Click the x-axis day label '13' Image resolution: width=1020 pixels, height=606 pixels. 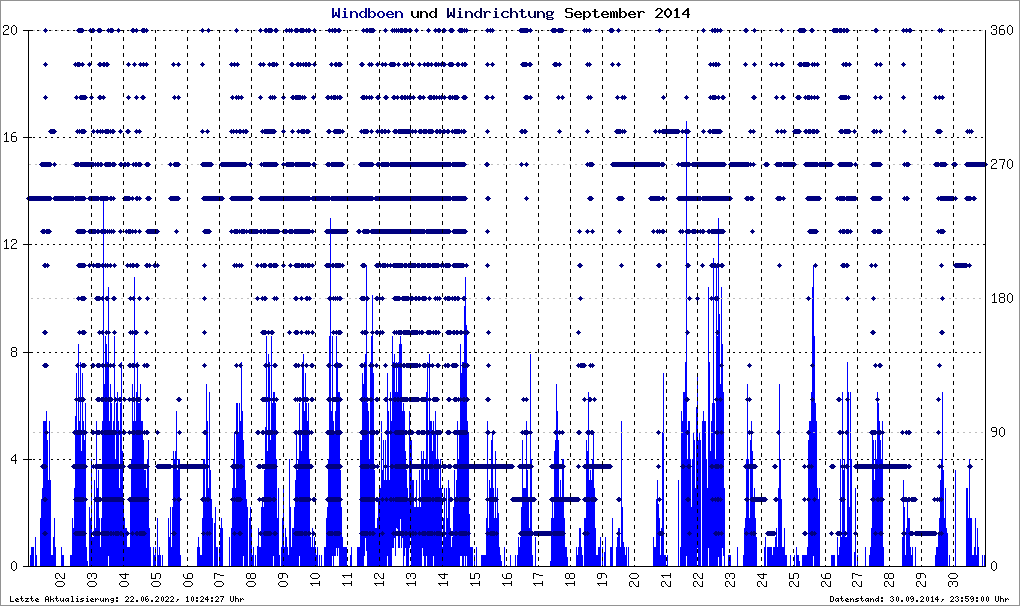(410, 579)
